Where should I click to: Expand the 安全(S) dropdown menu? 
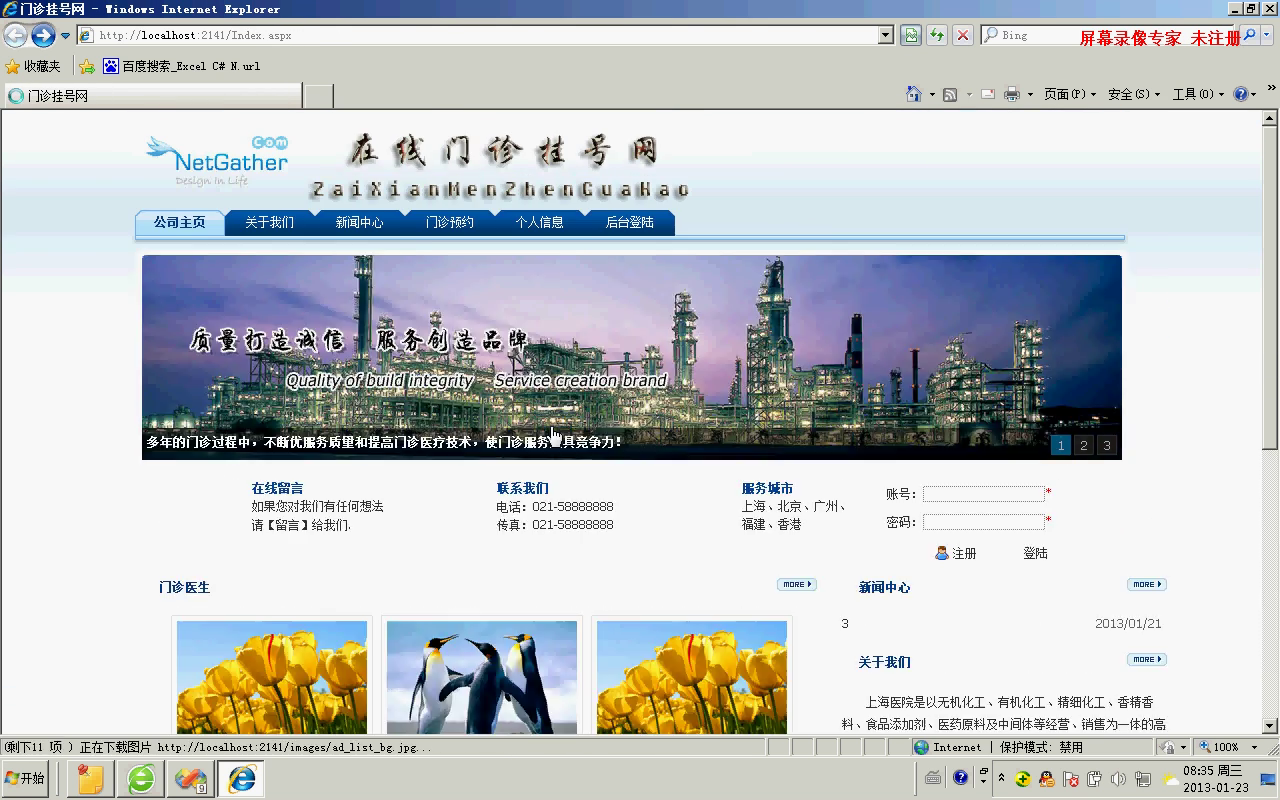click(1133, 94)
